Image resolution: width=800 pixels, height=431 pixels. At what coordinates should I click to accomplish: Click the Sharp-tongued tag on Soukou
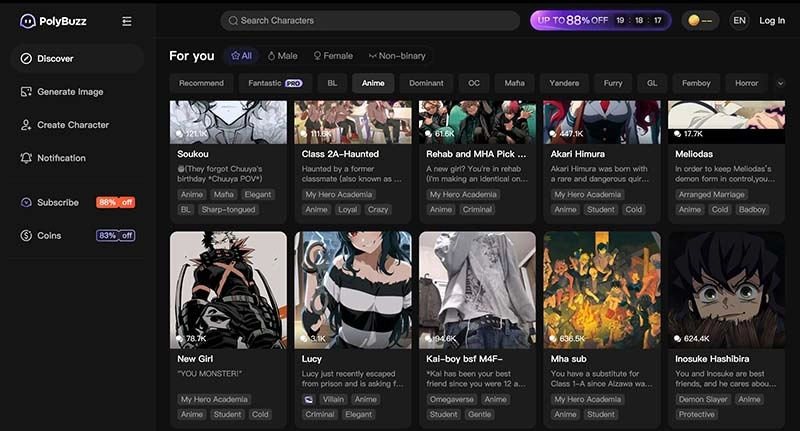point(228,210)
